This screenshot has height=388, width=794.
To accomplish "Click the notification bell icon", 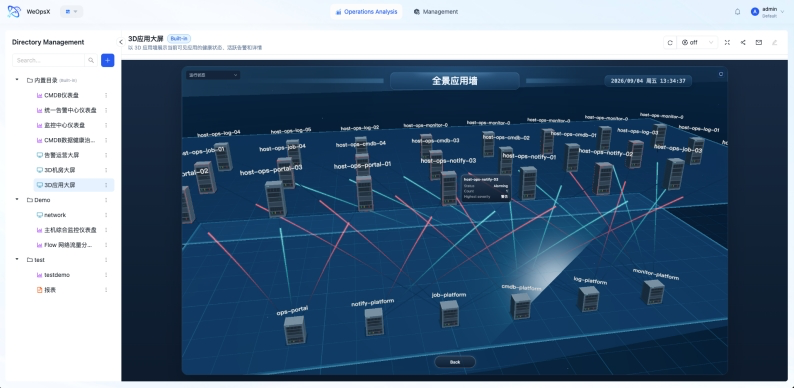I will tap(737, 12).
